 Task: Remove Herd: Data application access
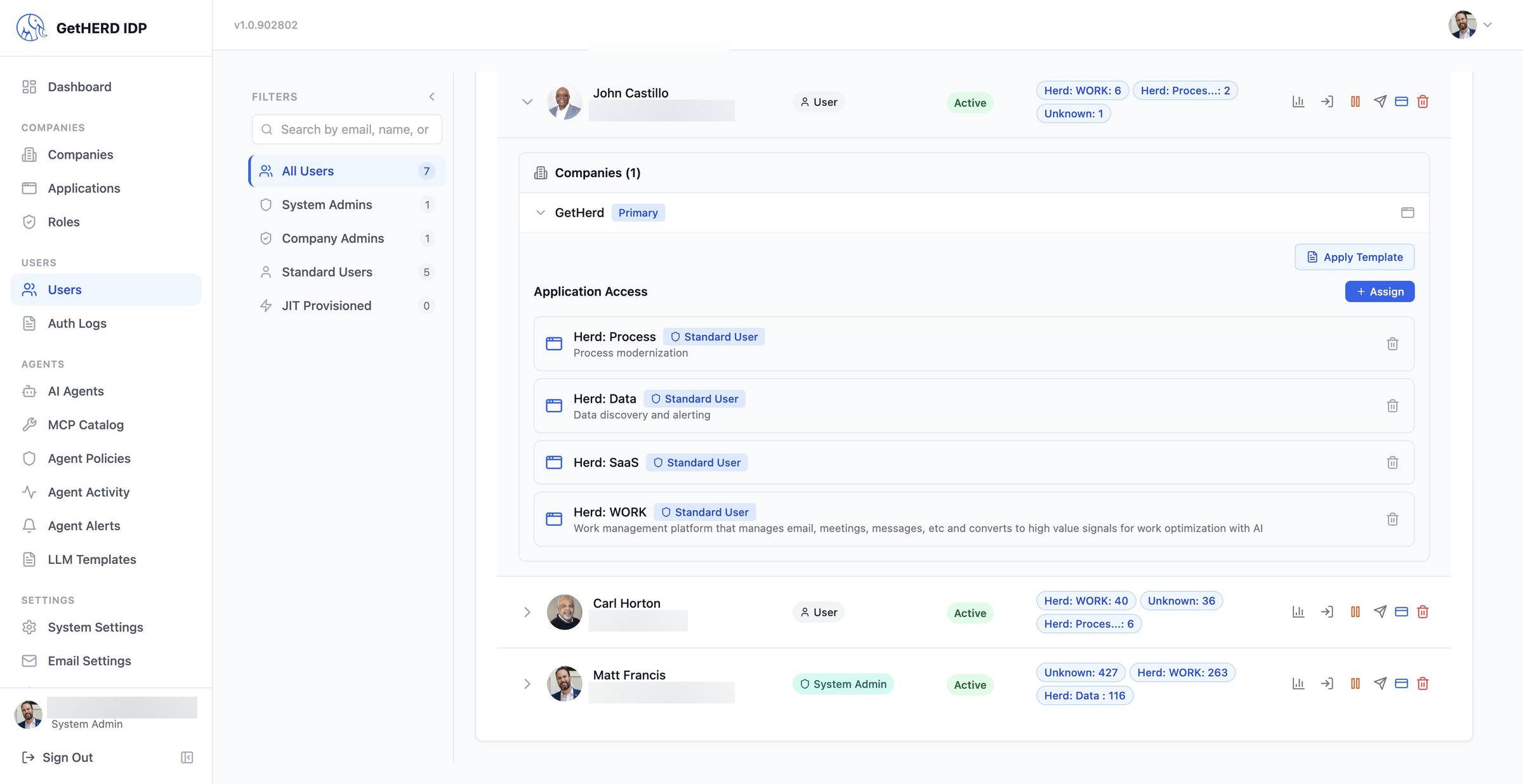[1392, 406]
